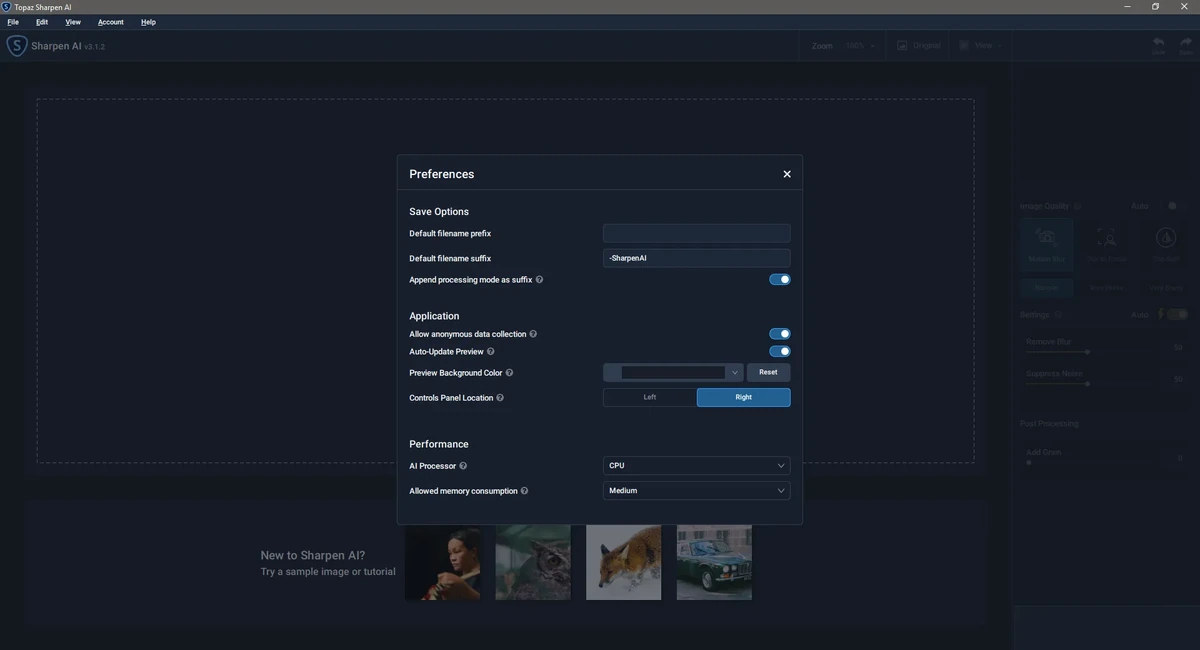Set Controls Panel Location to Right

[x=743, y=397]
